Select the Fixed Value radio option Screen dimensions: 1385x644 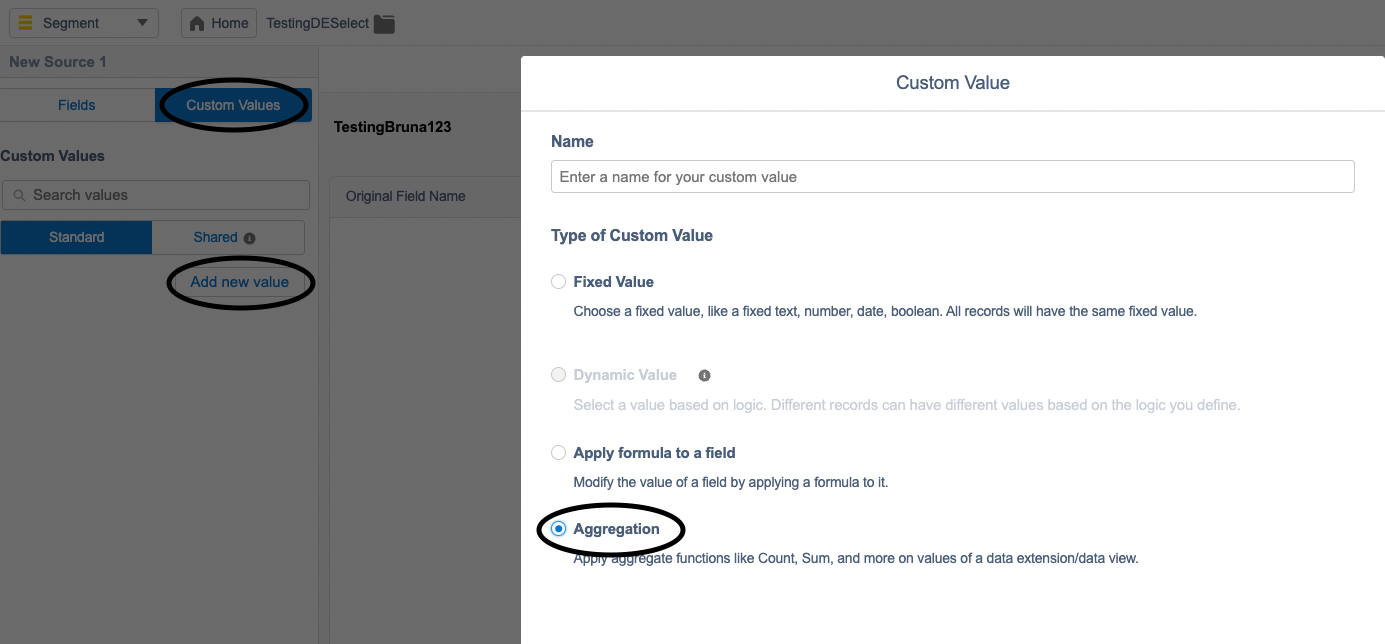[559, 282]
